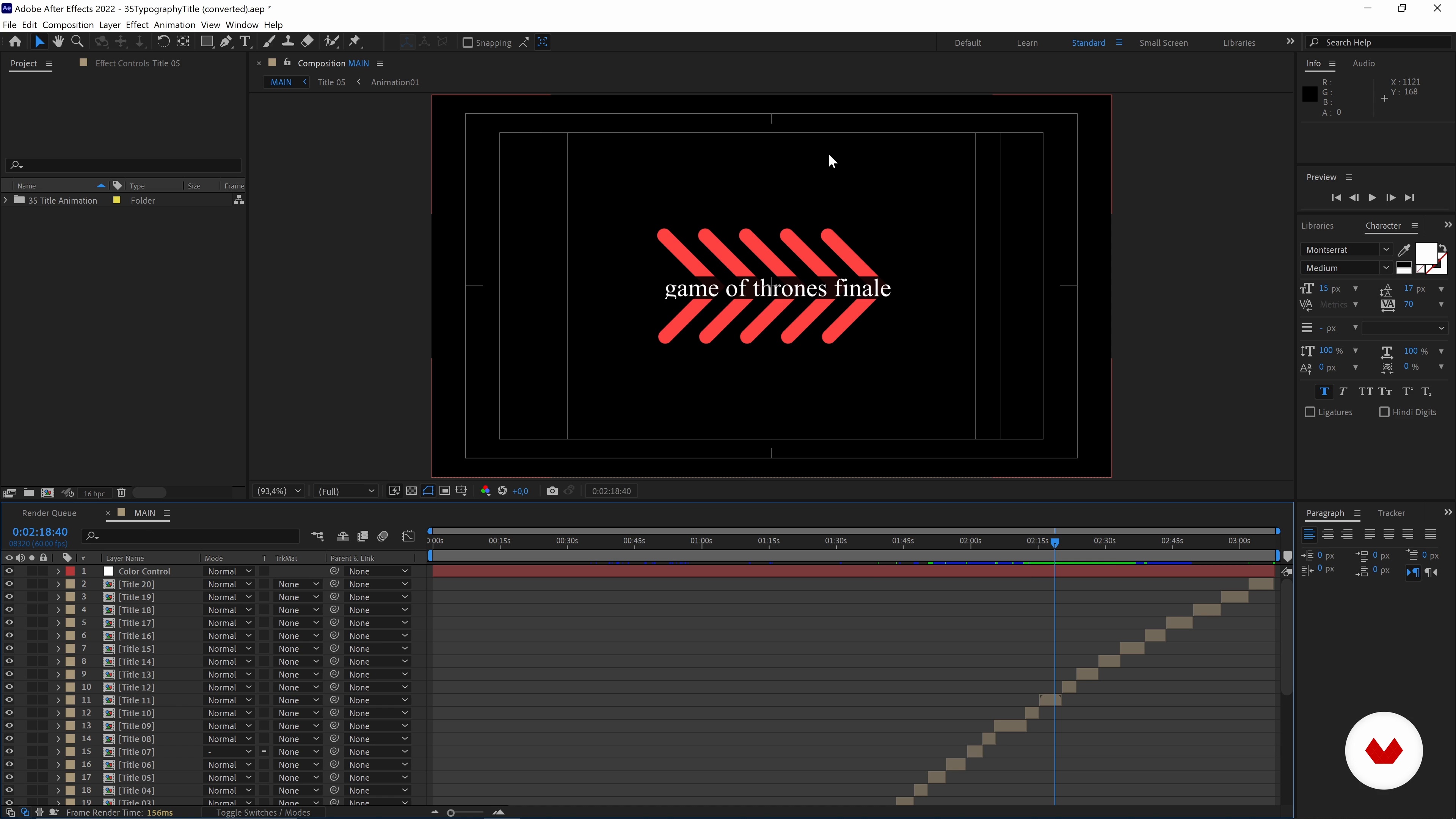Click the Search Help field
The image size is (1456, 819).
(x=1378, y=42)
